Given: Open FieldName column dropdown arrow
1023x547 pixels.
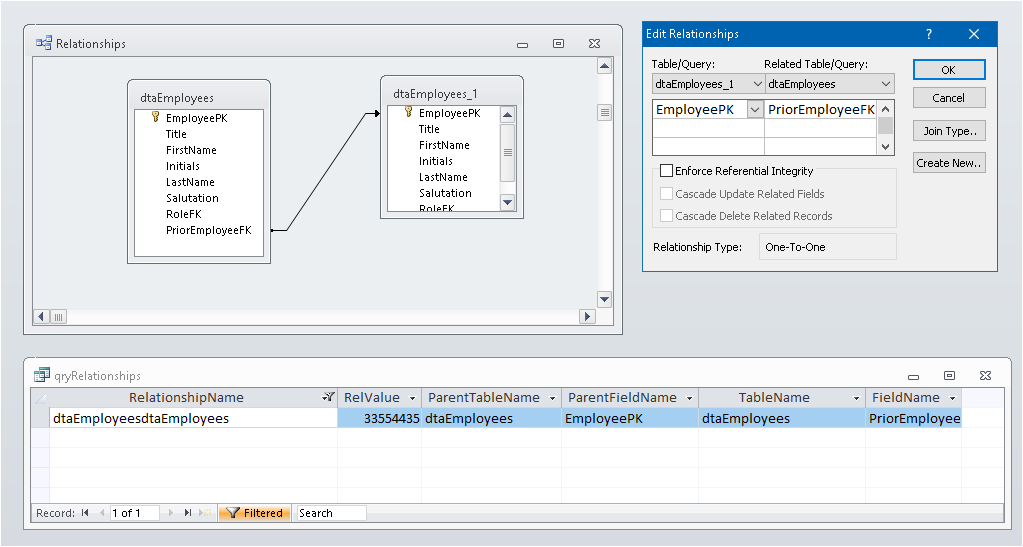Looking at the screenshot, I should tap(953, 398).
